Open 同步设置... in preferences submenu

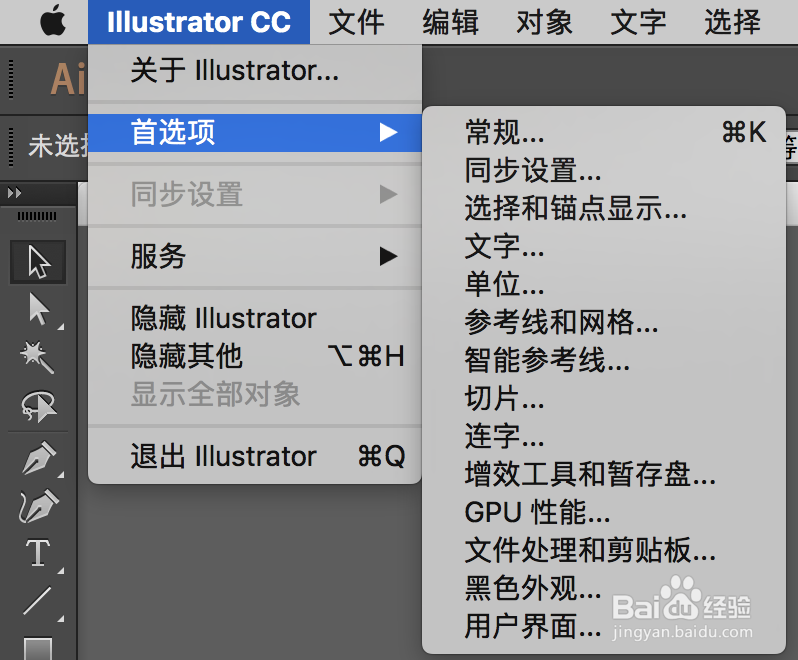tap(604, 170)
